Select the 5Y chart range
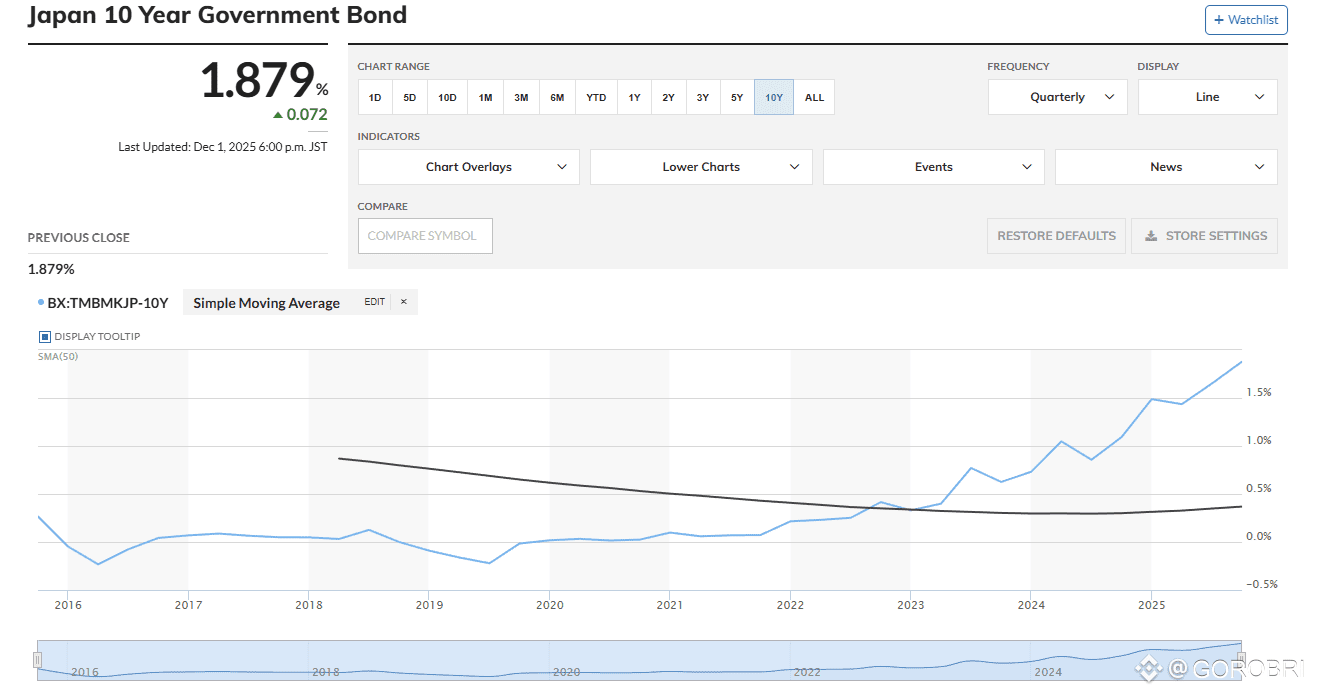Screen dimensions: 1320x694 (737, 97)
